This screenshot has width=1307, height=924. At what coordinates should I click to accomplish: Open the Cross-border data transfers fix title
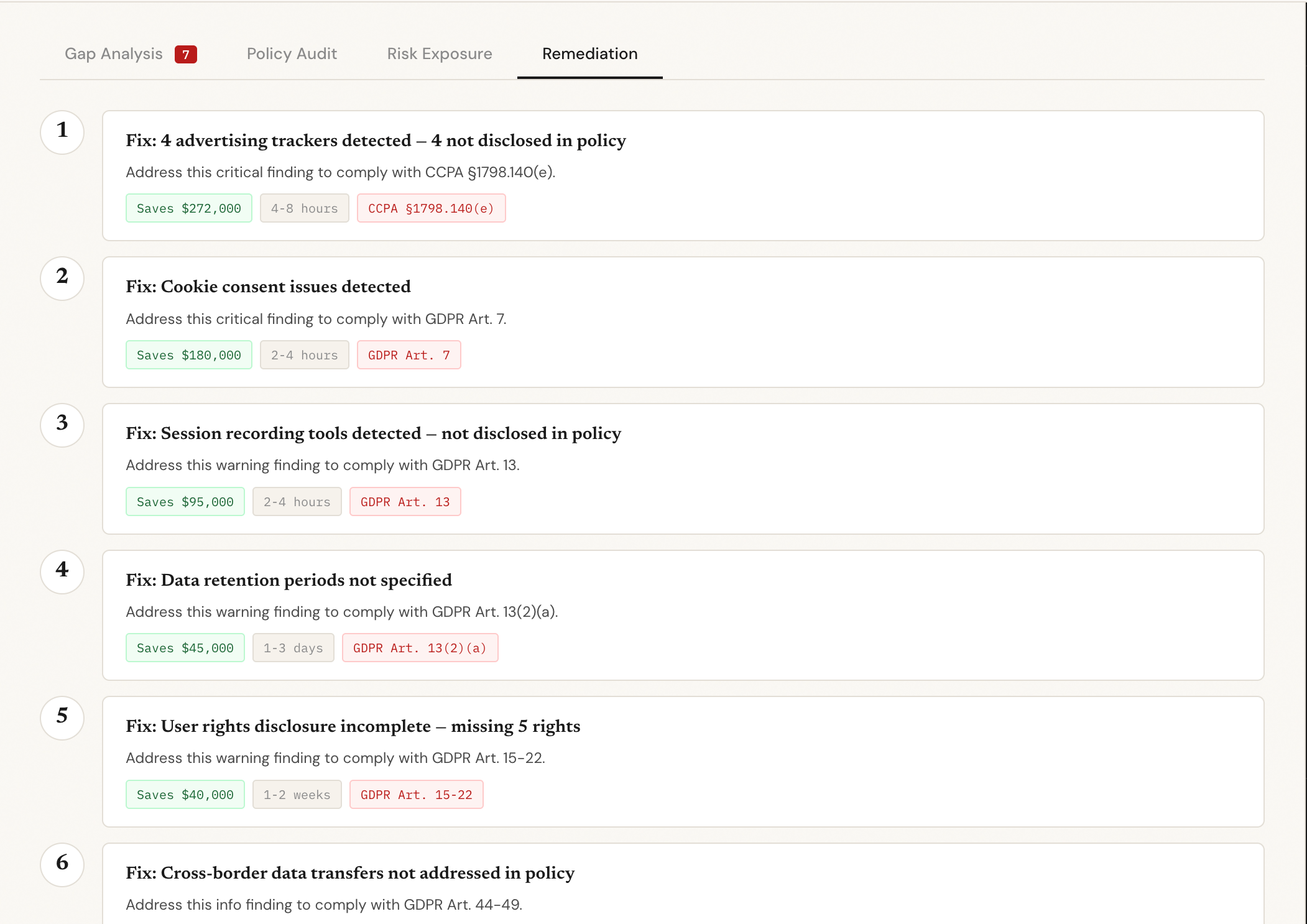click(x=350, y=873)
